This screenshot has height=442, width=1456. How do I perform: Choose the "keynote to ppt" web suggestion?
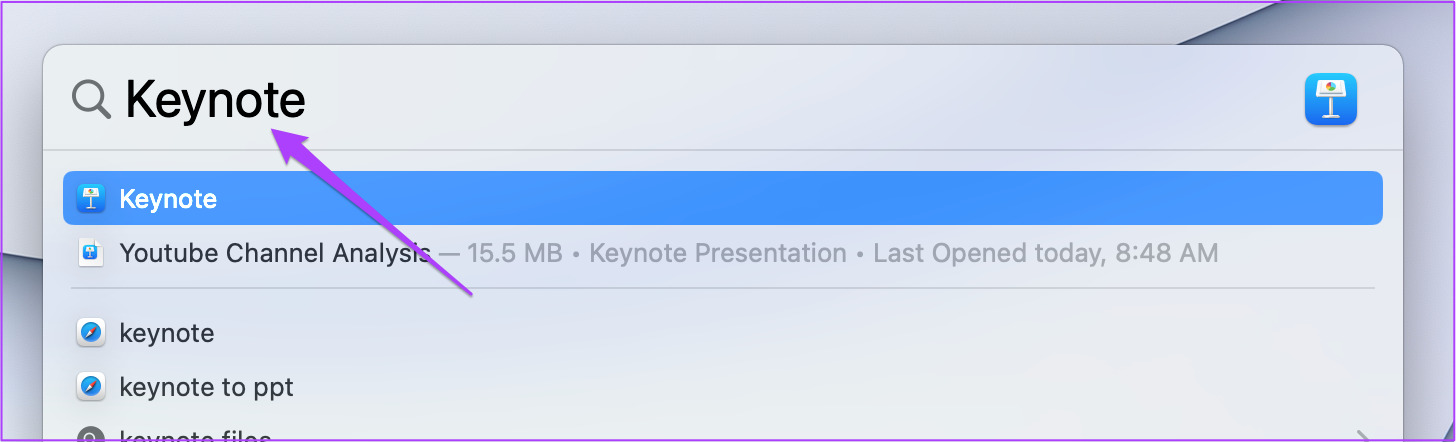(723, 386)
